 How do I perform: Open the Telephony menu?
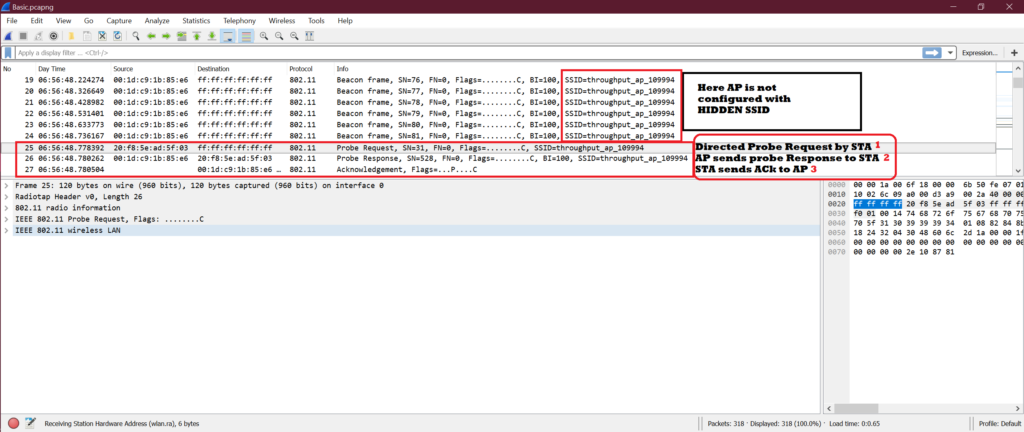(239, 21)
